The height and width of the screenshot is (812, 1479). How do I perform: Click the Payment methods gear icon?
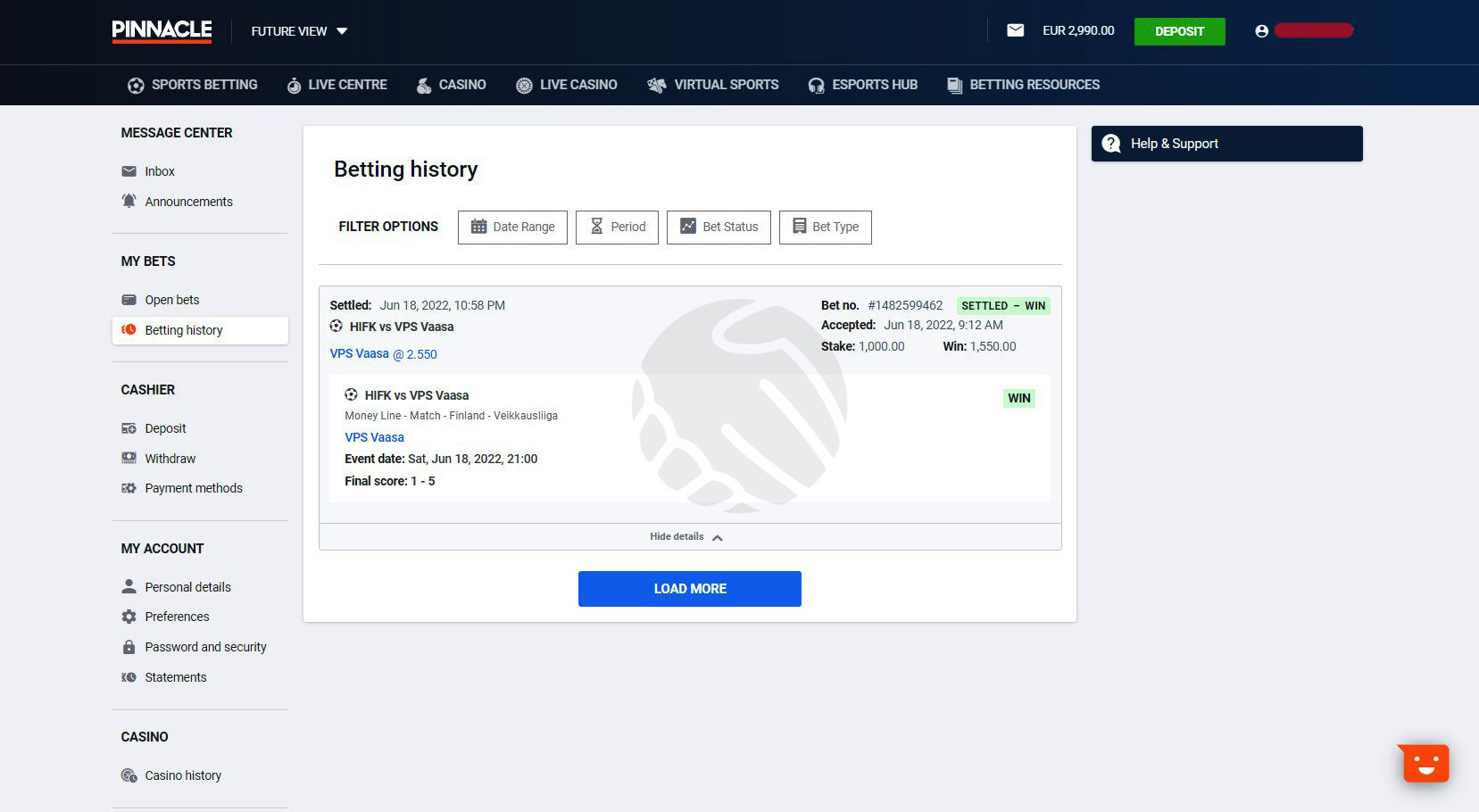pyautogui.click(x=129, y=488)
